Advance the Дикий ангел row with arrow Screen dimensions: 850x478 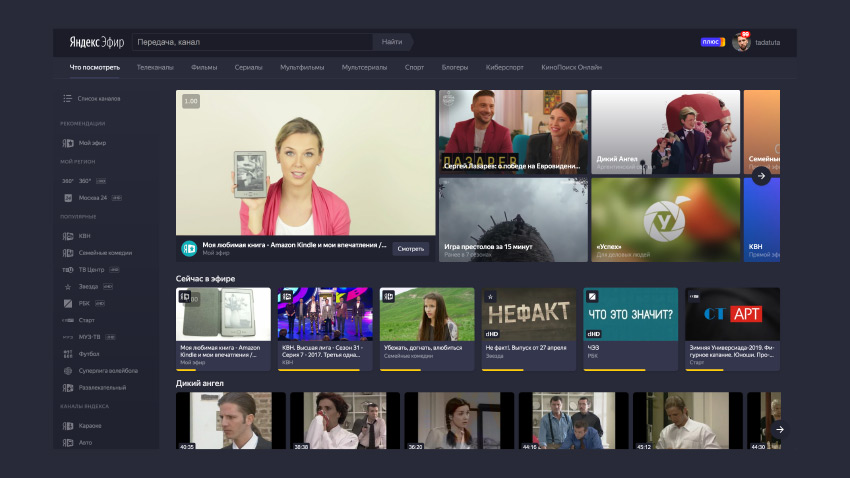(x=780, y=429)
